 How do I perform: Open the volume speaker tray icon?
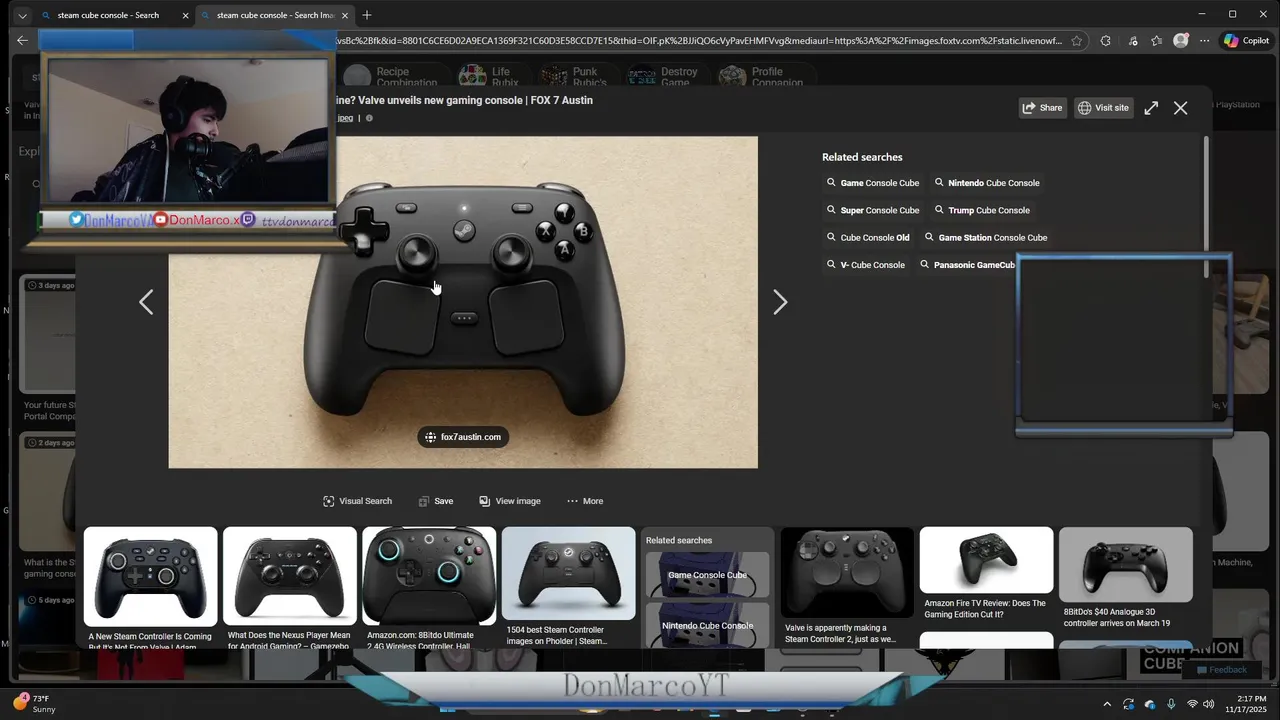pos(1209,704)
